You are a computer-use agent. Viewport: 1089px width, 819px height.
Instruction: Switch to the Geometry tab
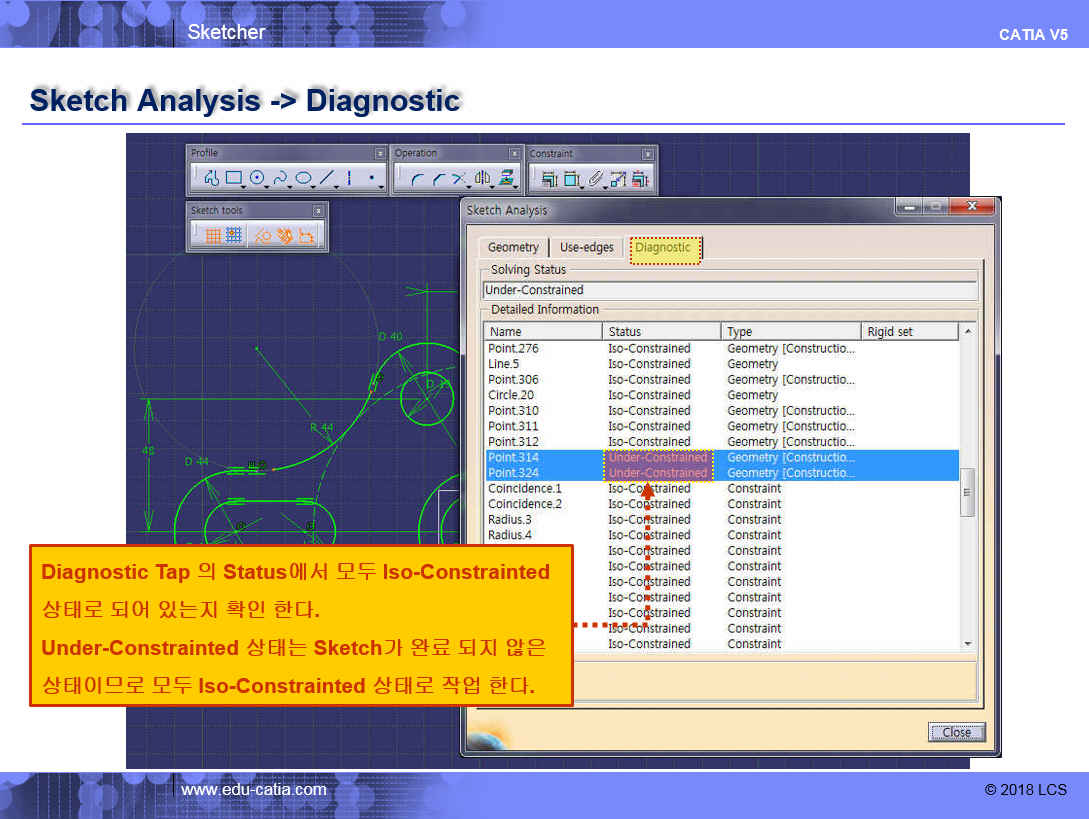tap(513, 248)
